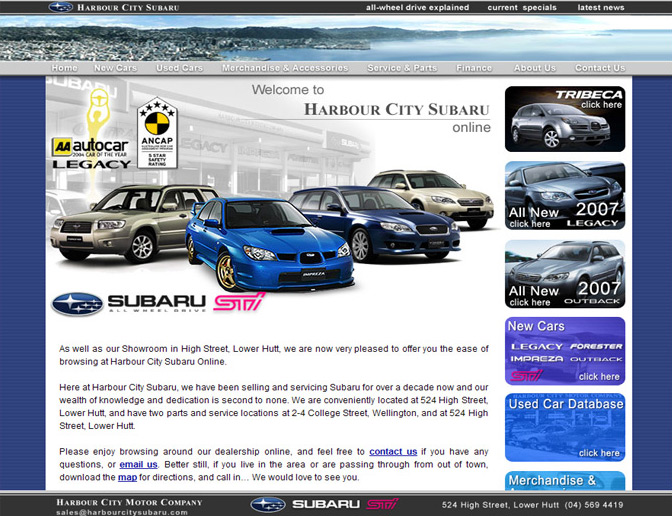
Task: Click the footer address 524 High Street, Lower Hutt
Action: [x=500, y=505]
